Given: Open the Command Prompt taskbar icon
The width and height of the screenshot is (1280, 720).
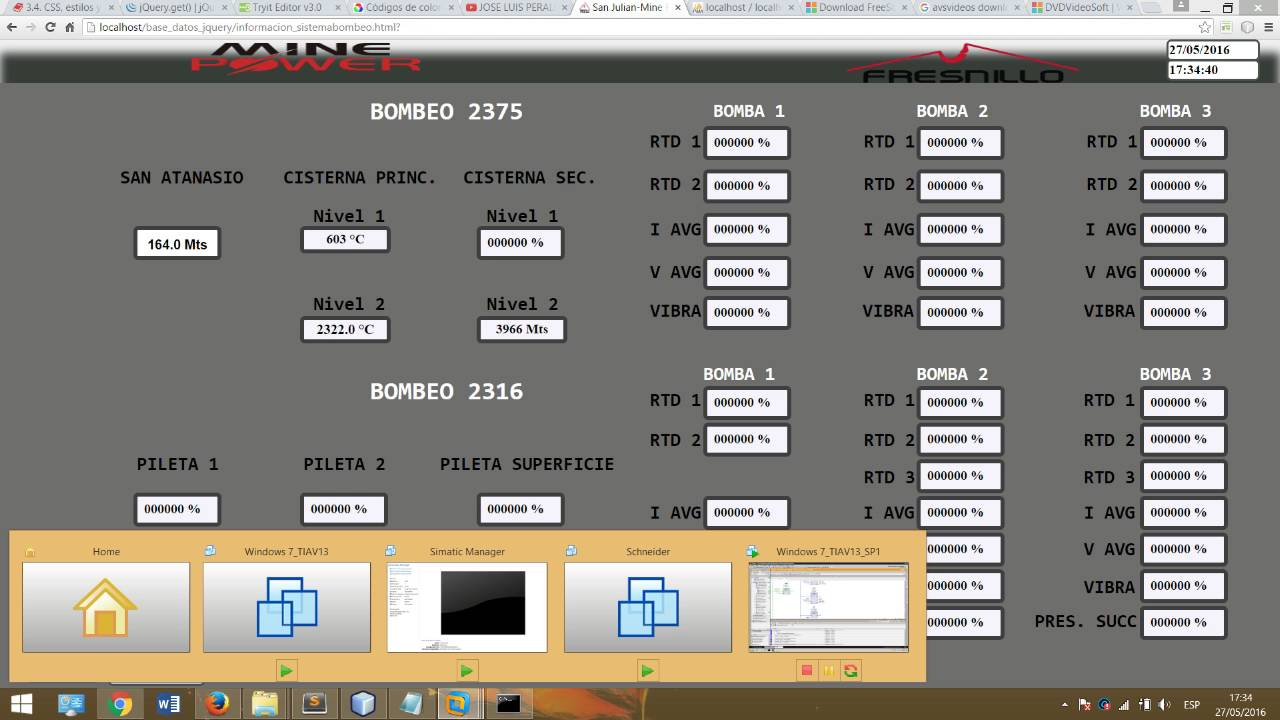Looking at the screenshot, I should 508,704.
